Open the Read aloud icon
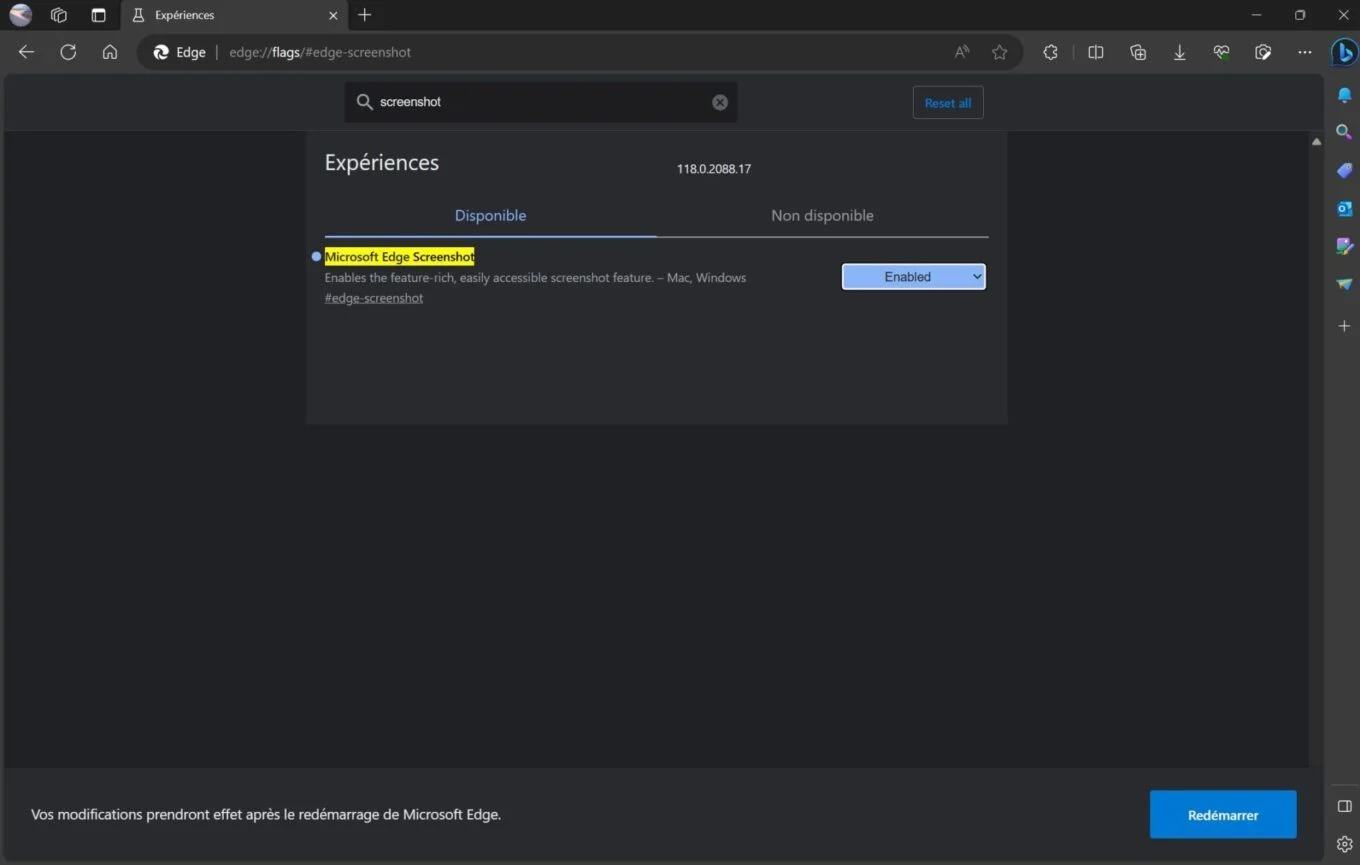The image size is (1360, 865). coord(962,52)
